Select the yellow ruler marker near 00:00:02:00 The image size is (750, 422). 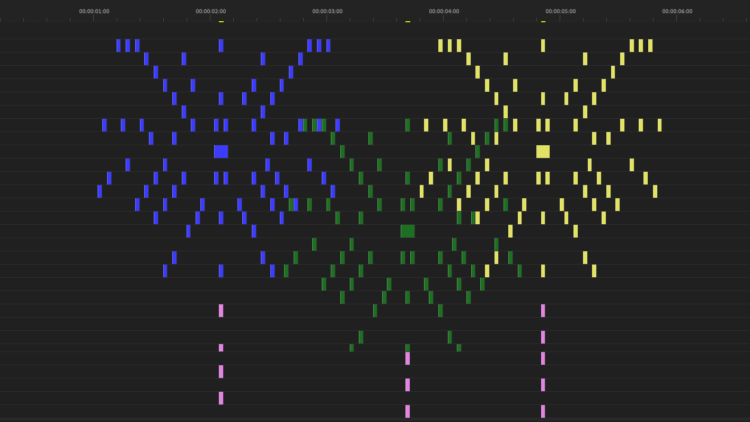click(221, 20)
